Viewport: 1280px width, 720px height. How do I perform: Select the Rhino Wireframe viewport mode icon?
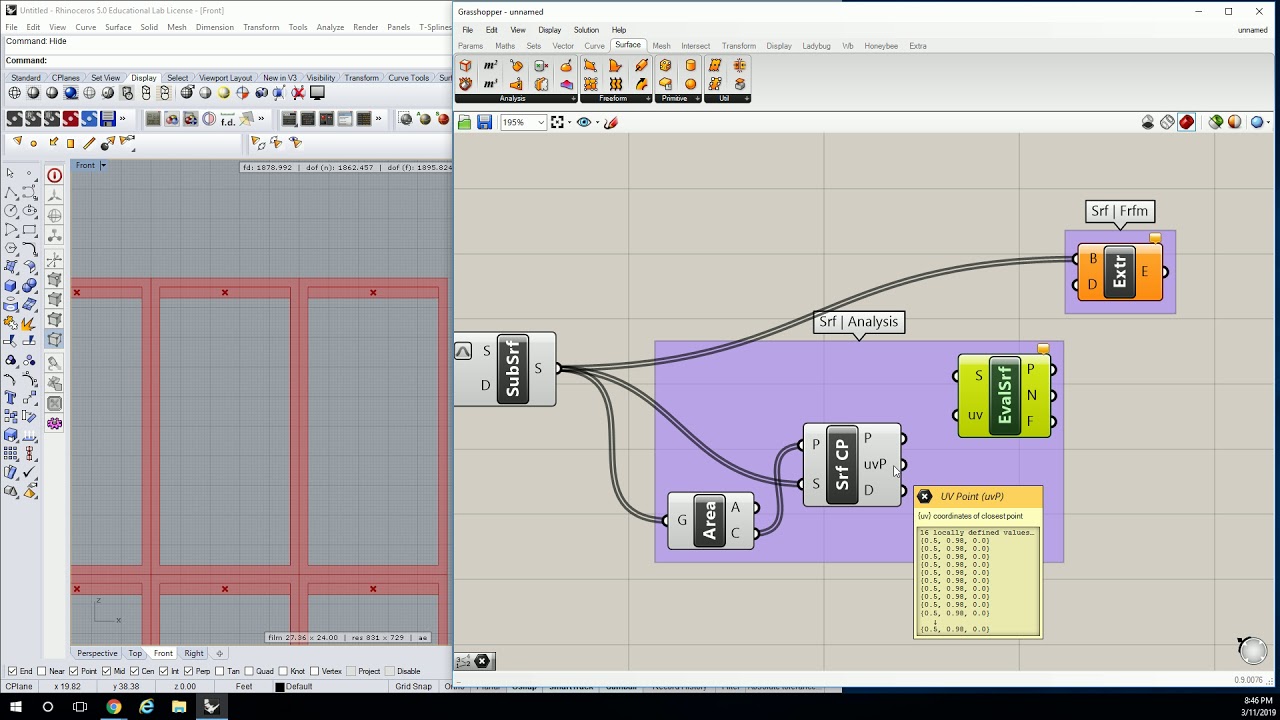14,93
